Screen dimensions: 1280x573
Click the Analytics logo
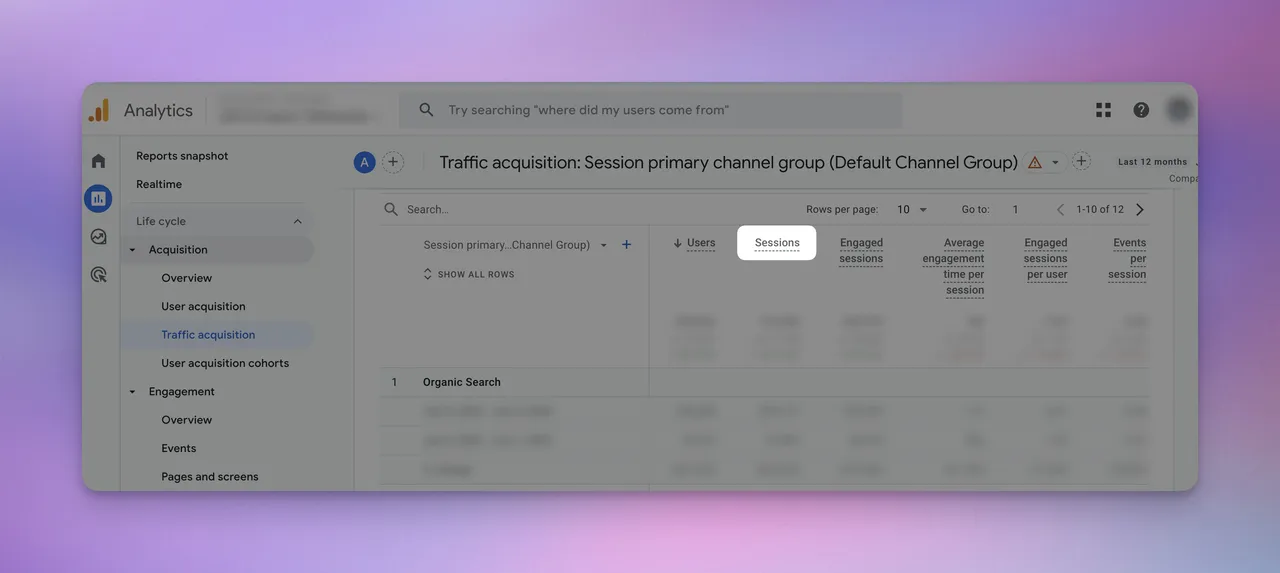(x=99, y=111)
